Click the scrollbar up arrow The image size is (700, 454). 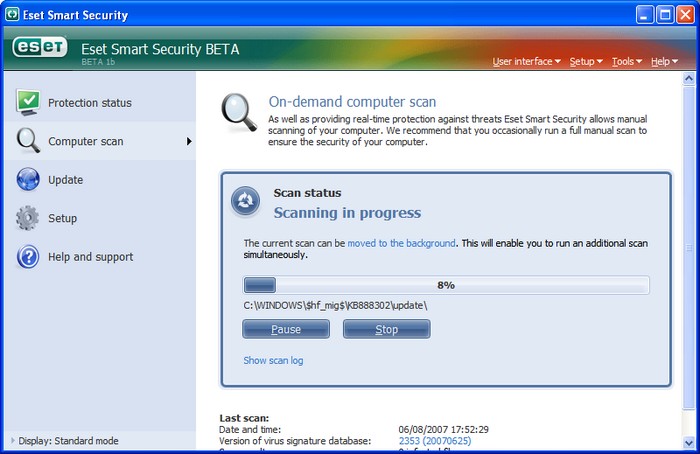point(689,79)
